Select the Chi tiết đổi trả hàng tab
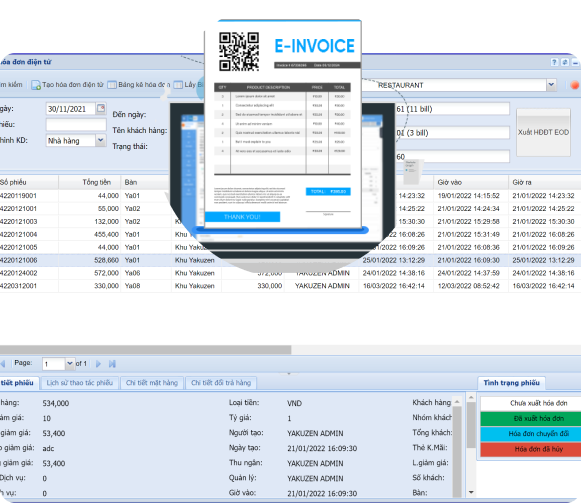581x503 pixels. click(221, 383)
